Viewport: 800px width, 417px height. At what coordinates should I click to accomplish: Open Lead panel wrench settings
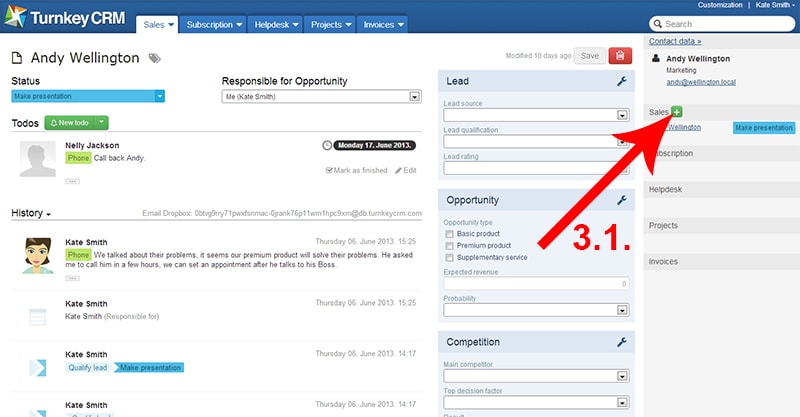(621, 81)
